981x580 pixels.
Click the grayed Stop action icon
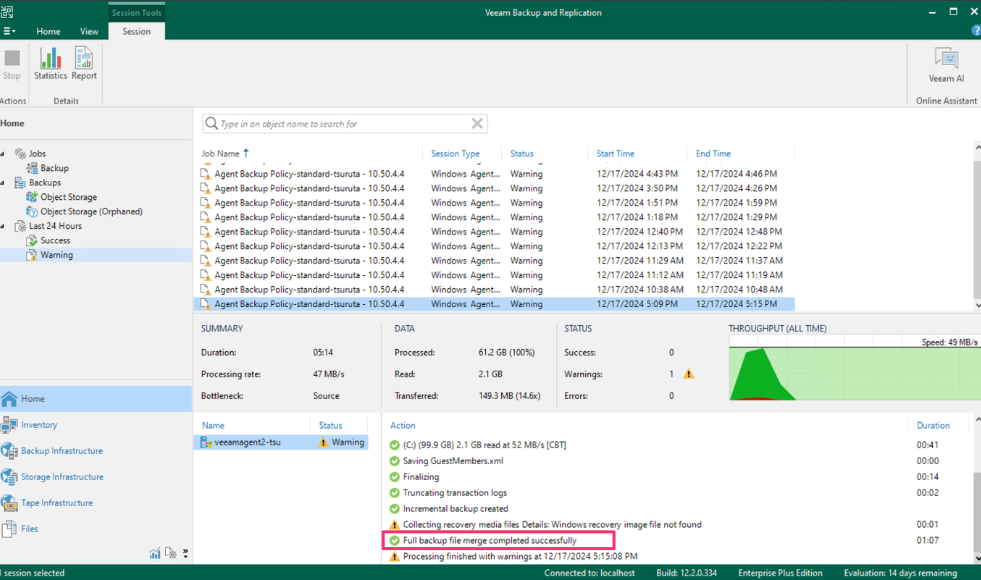click(x=12, y=58)
